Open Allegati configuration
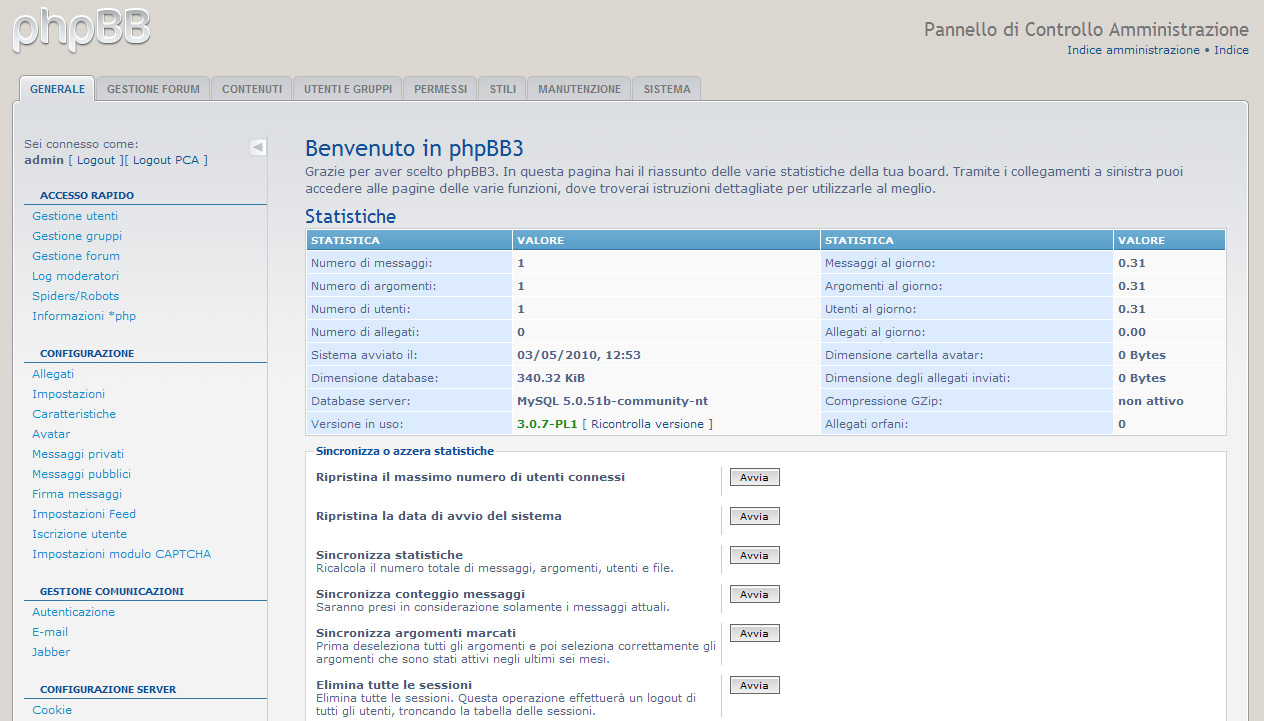The height and width of the screenshot is (721, 1264). coord(53,374)
